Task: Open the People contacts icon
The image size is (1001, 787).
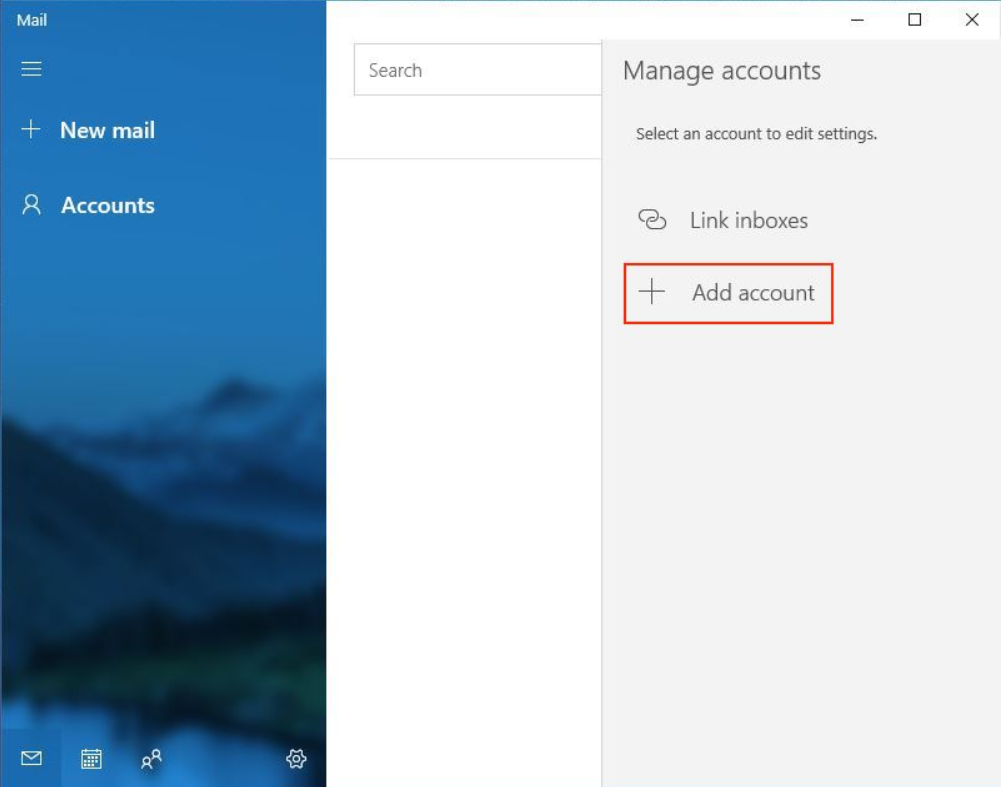Action: point(151,759)
